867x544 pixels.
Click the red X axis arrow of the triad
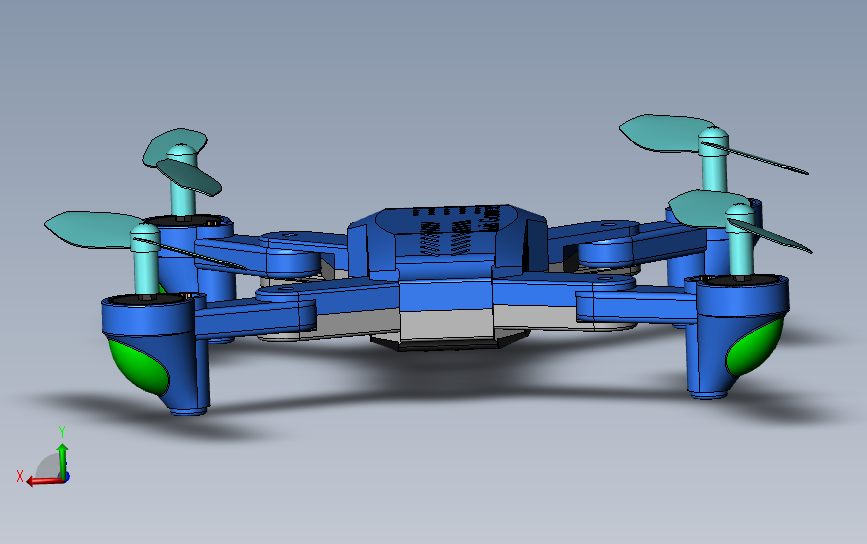tap(43, 480)
